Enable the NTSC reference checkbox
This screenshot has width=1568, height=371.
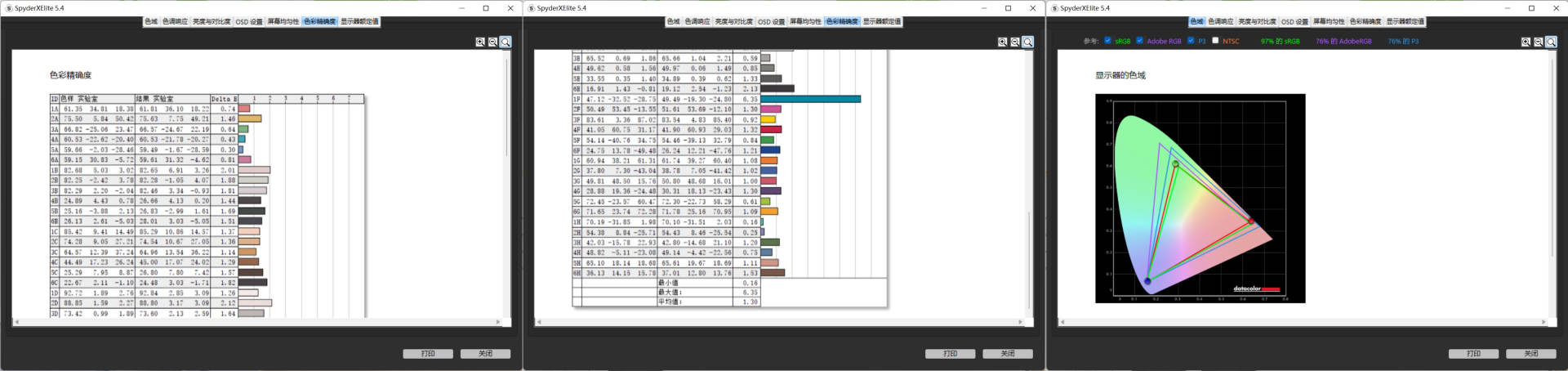(x=1215, y=40)
